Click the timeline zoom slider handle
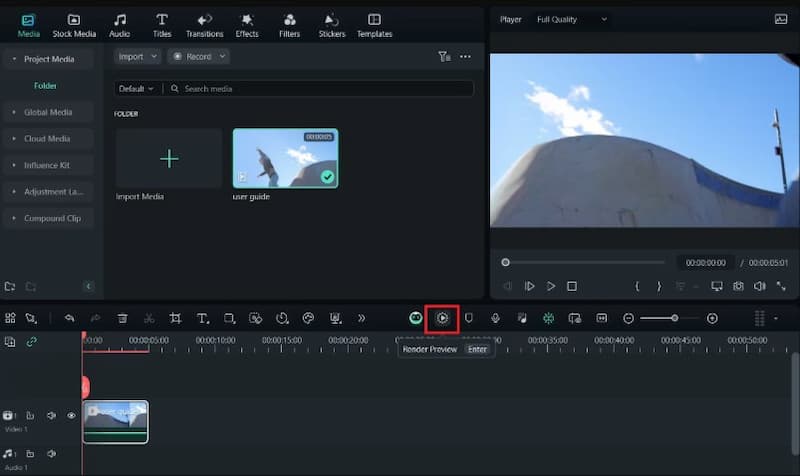 tap(674, 318)
